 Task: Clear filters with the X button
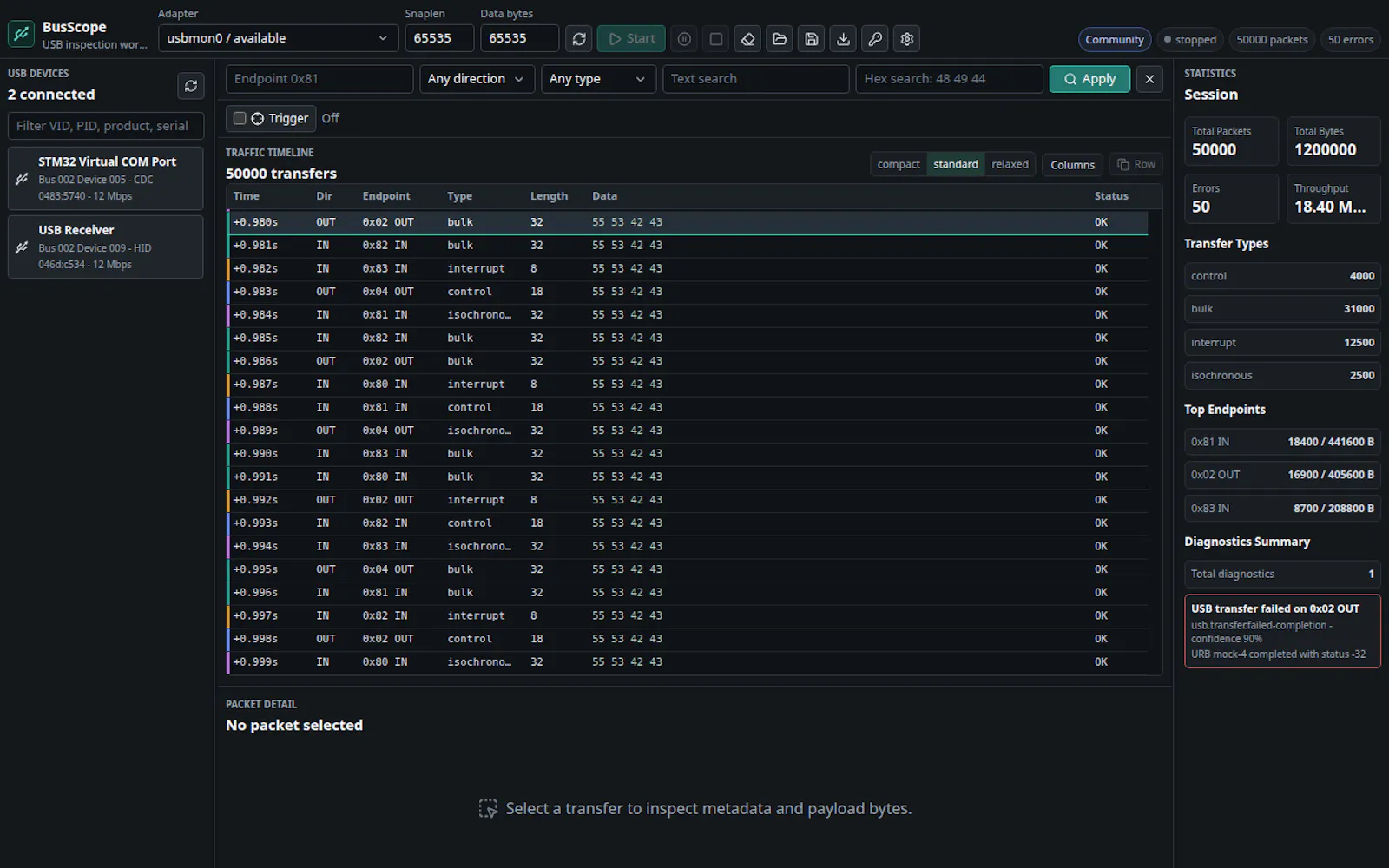click(x=1149, y=79)
